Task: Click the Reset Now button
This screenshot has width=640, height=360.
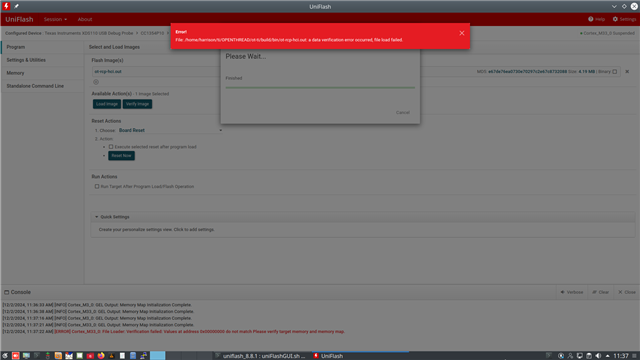Action: click(121, 156)
